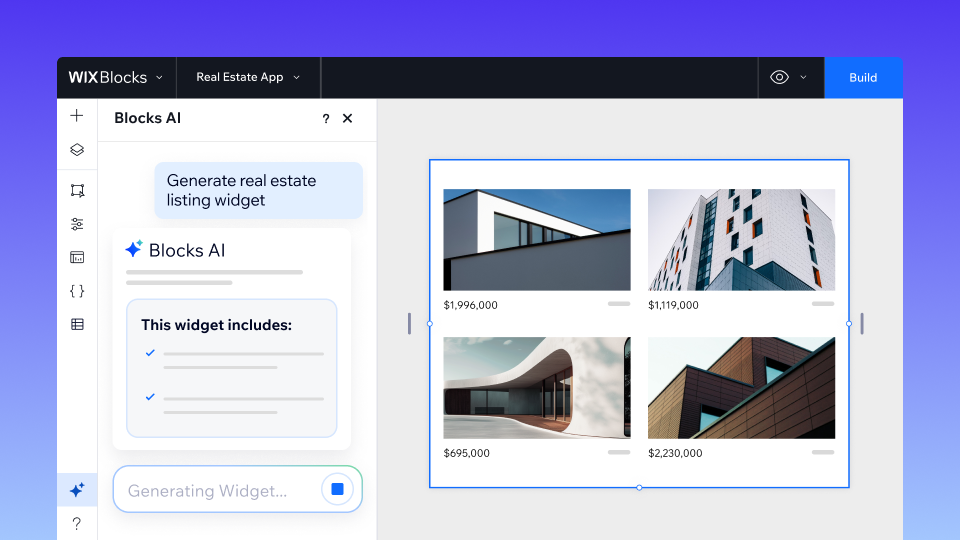Click the second checkmark in widget includes
The width and height of the screenshot is (960, 540).
150,397
